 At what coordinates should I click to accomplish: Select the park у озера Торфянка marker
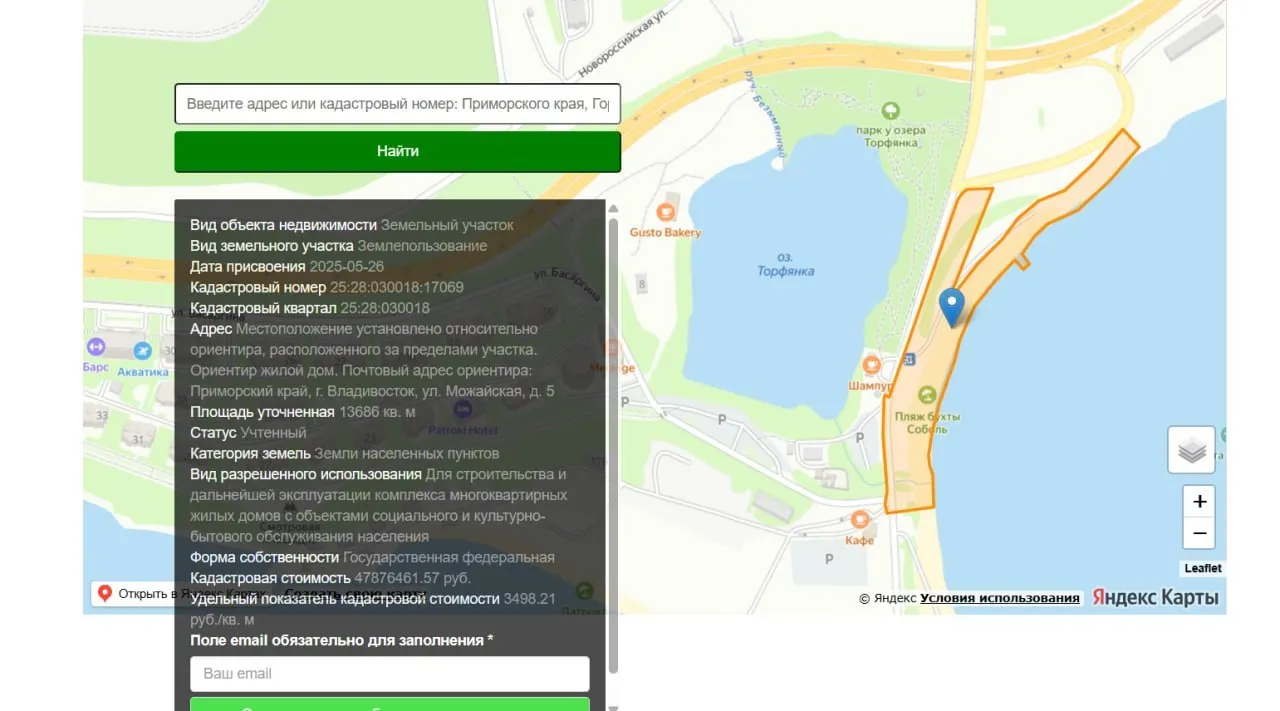click(891, 110)
